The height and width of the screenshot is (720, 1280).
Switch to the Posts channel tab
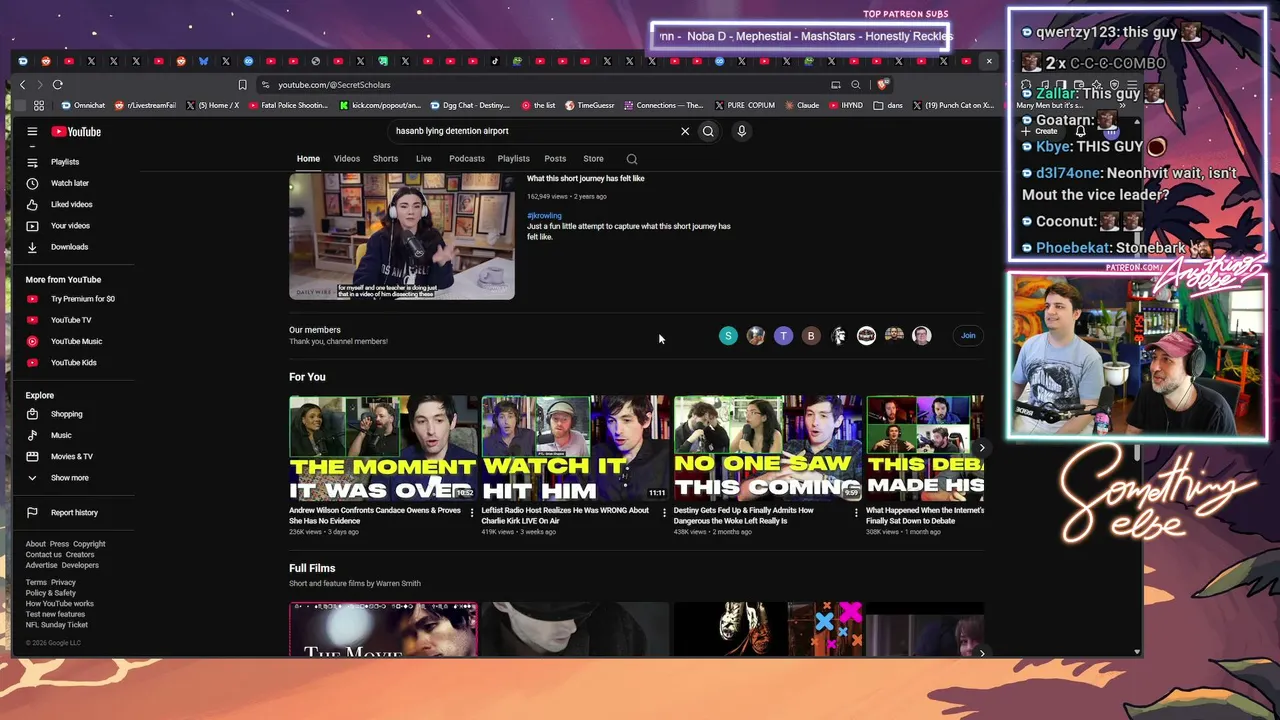(x=555, y=159)
